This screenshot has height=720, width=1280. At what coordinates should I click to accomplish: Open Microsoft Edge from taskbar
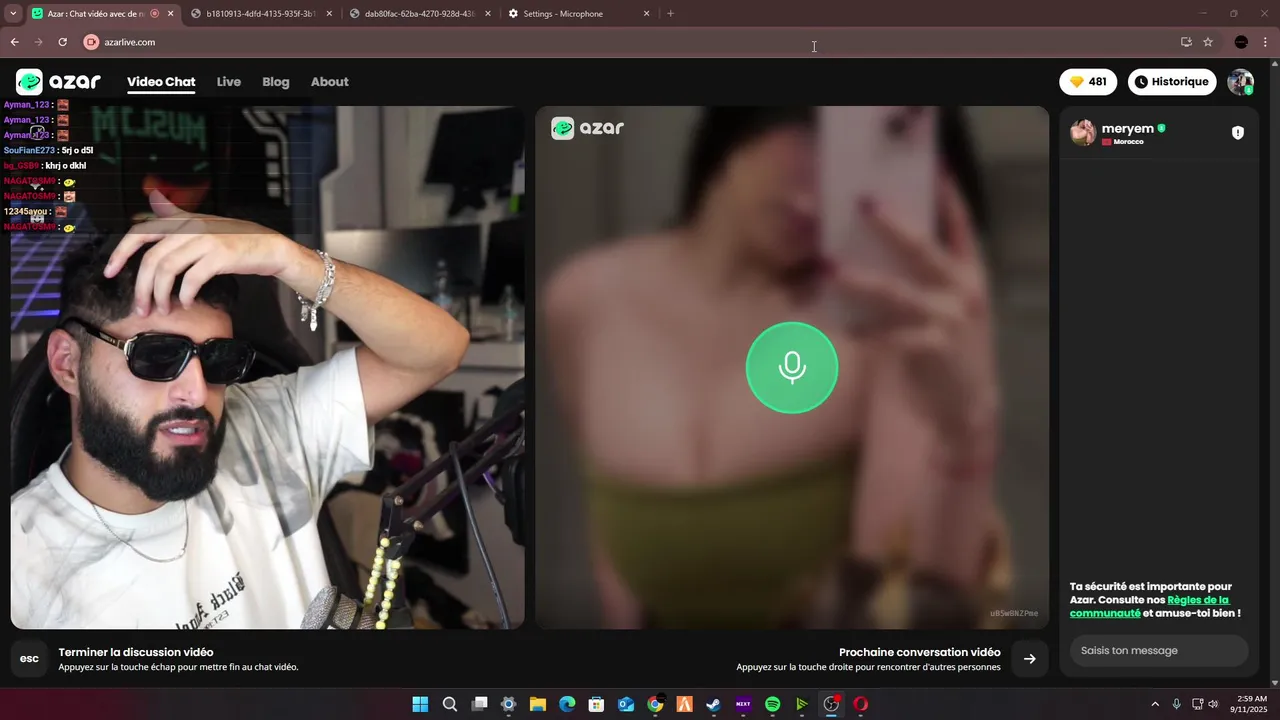pyautogui.click(x=567, y=704)
